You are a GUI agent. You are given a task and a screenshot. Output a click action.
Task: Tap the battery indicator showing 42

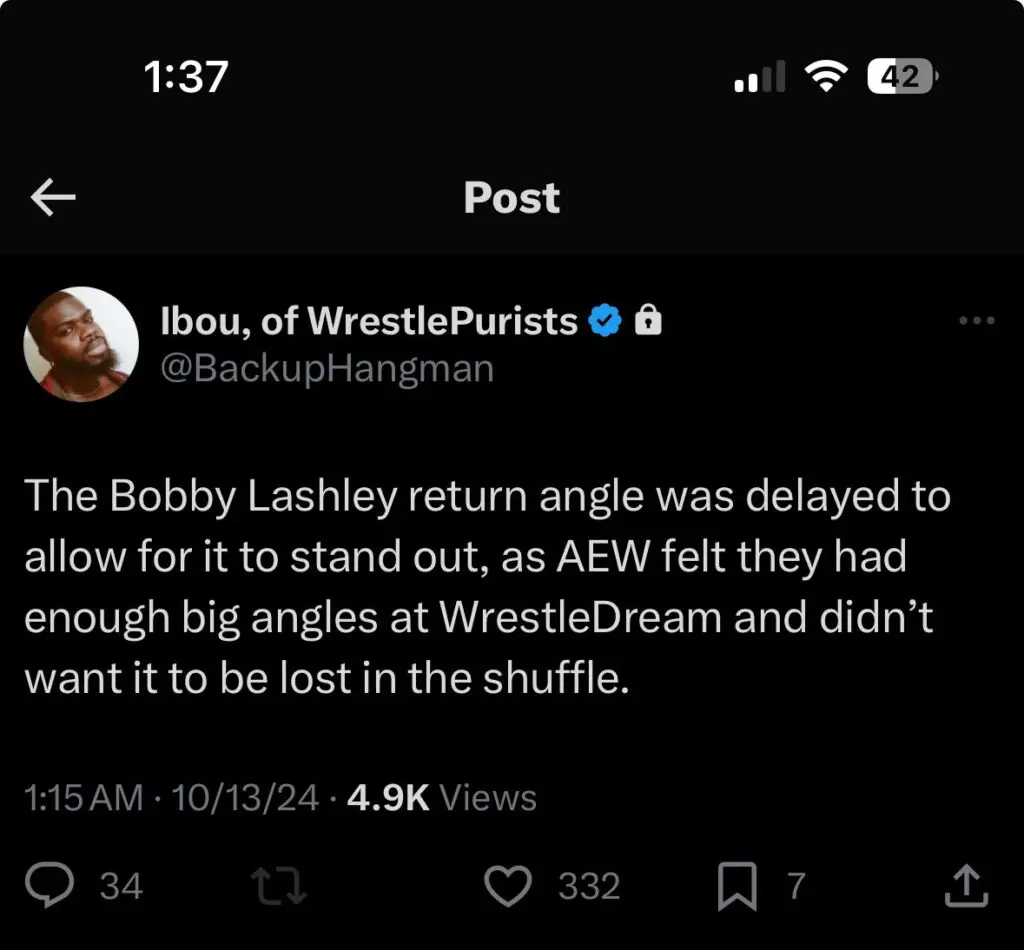coord(902,76)
